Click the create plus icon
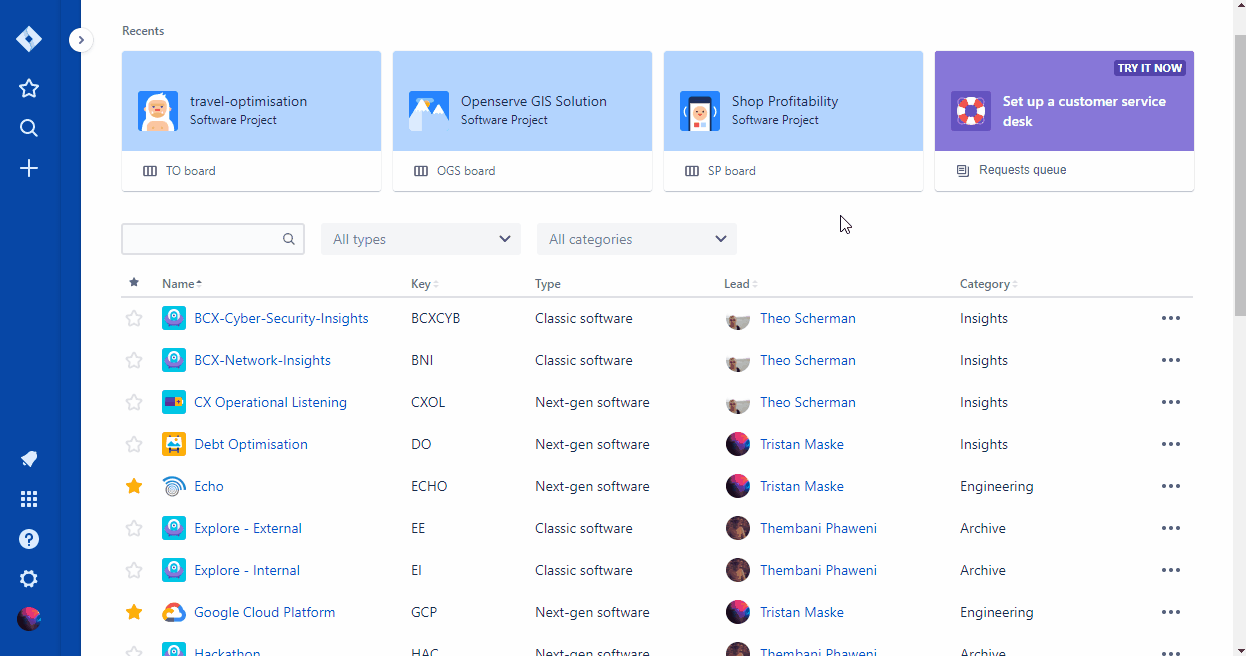Image resolution: width=1246 pixels, height=656 pixels. (x=29, y=168)
